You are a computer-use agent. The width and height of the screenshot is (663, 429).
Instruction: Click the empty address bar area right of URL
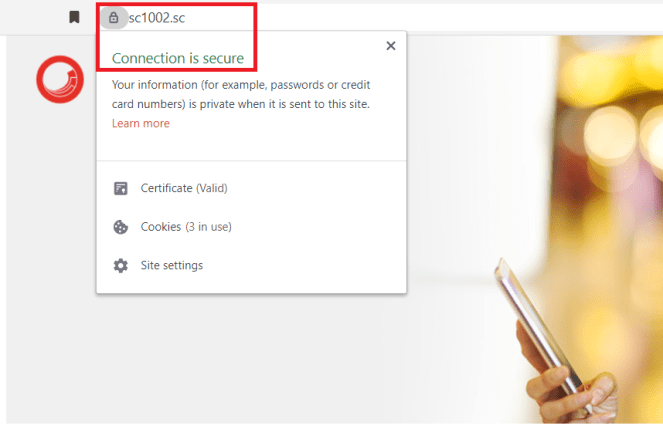coord(423,18)
